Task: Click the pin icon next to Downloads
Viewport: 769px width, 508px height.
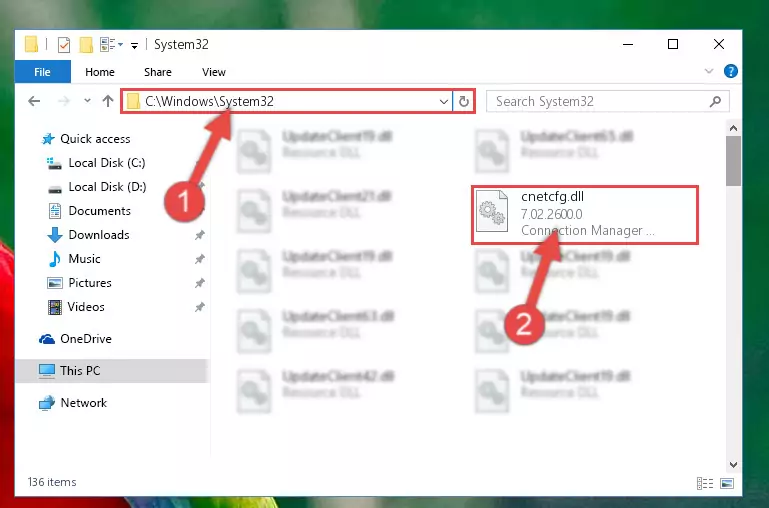Action: point(200,235)
